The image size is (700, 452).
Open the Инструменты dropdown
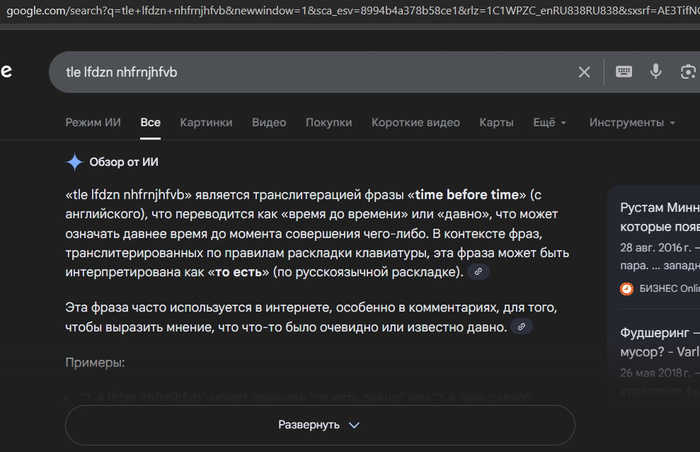point(632,122)
